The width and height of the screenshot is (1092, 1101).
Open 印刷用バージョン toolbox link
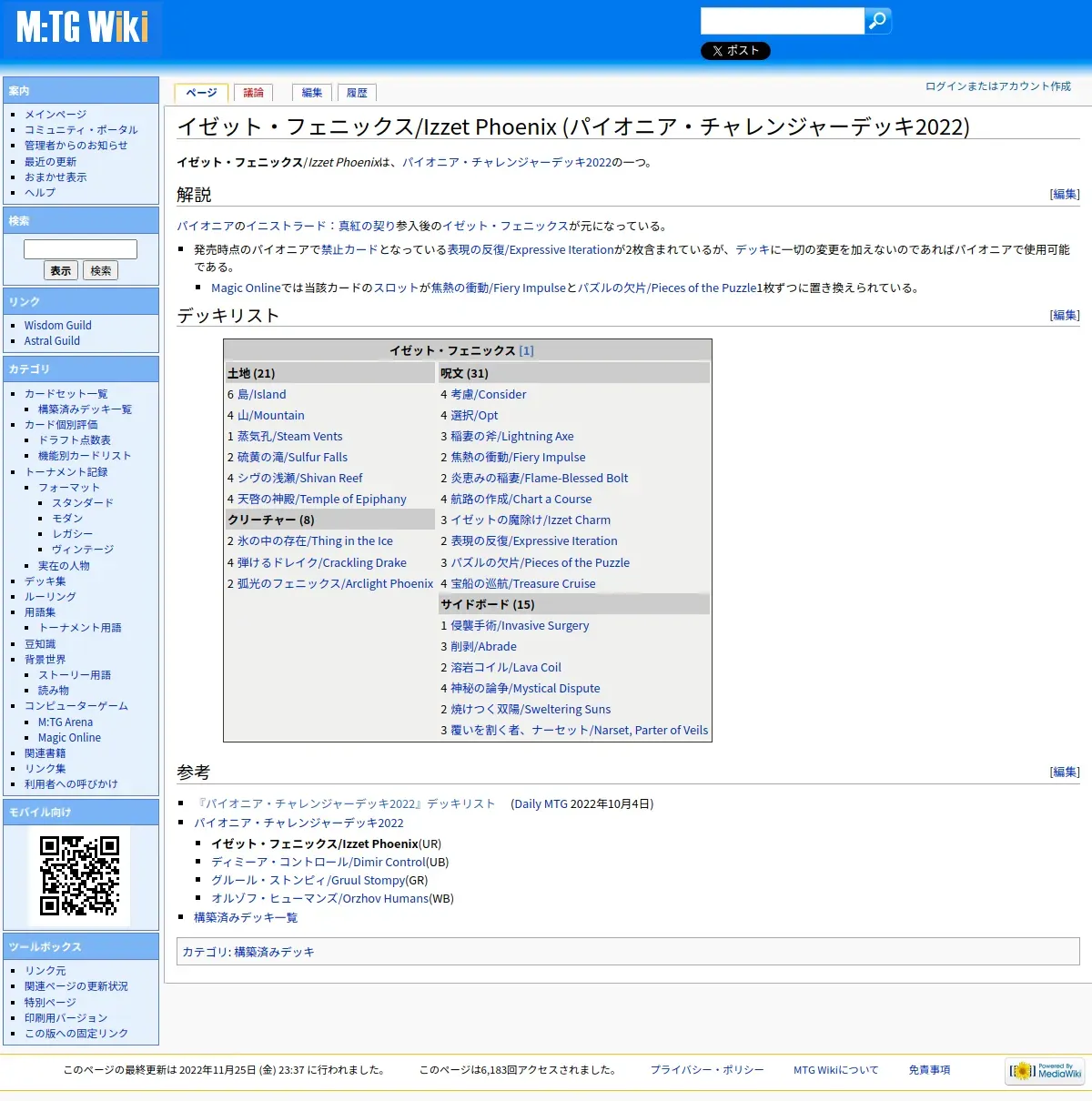66,1018
